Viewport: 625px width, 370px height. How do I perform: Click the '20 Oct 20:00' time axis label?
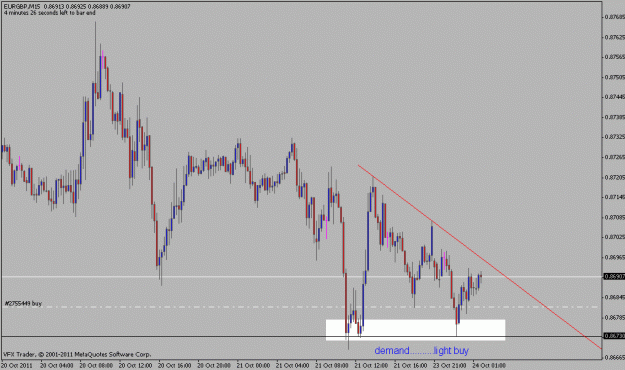pyautogui.click(x=214, y=365)
